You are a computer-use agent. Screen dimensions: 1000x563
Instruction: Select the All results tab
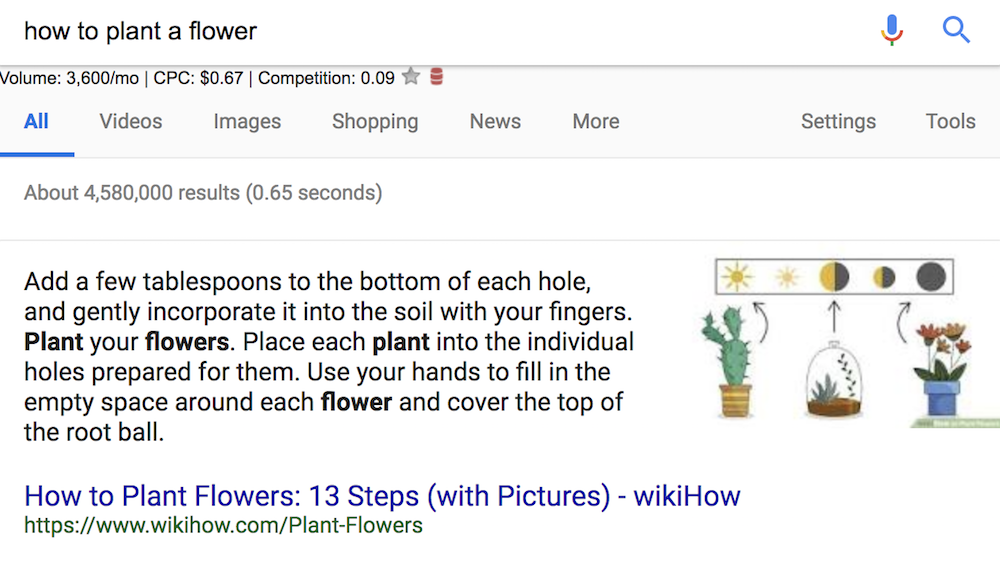[37, 121]
